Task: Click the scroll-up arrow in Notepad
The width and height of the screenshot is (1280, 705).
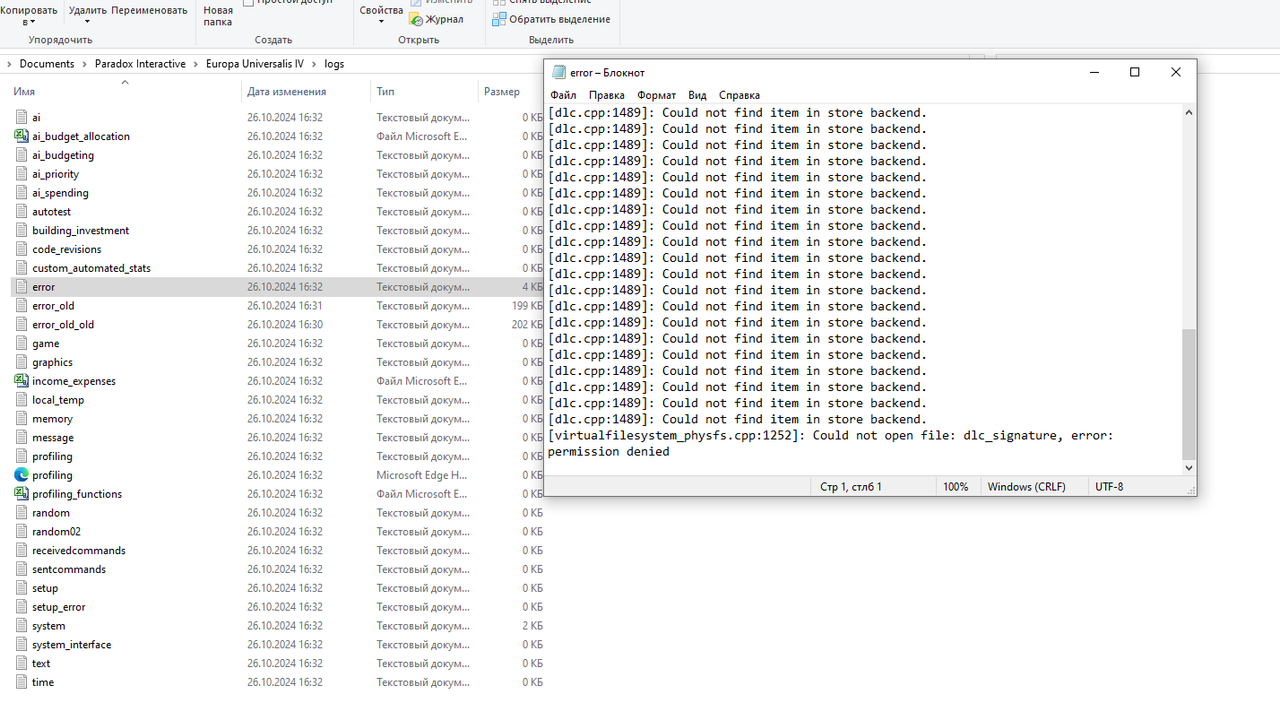Action: tap(1189, 113)
